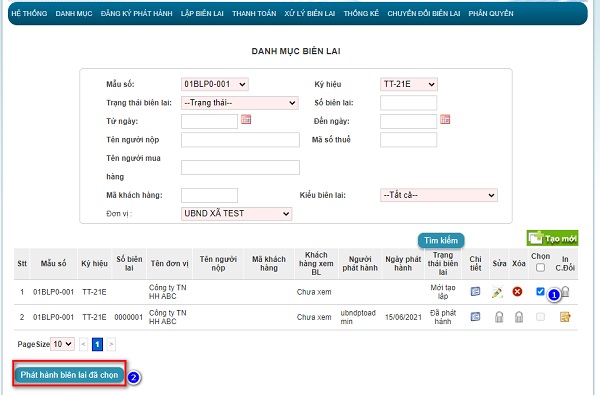Focus the Đến ngày date field
Viewport: 600px width, 395px height.
click(x=408, y=121)
